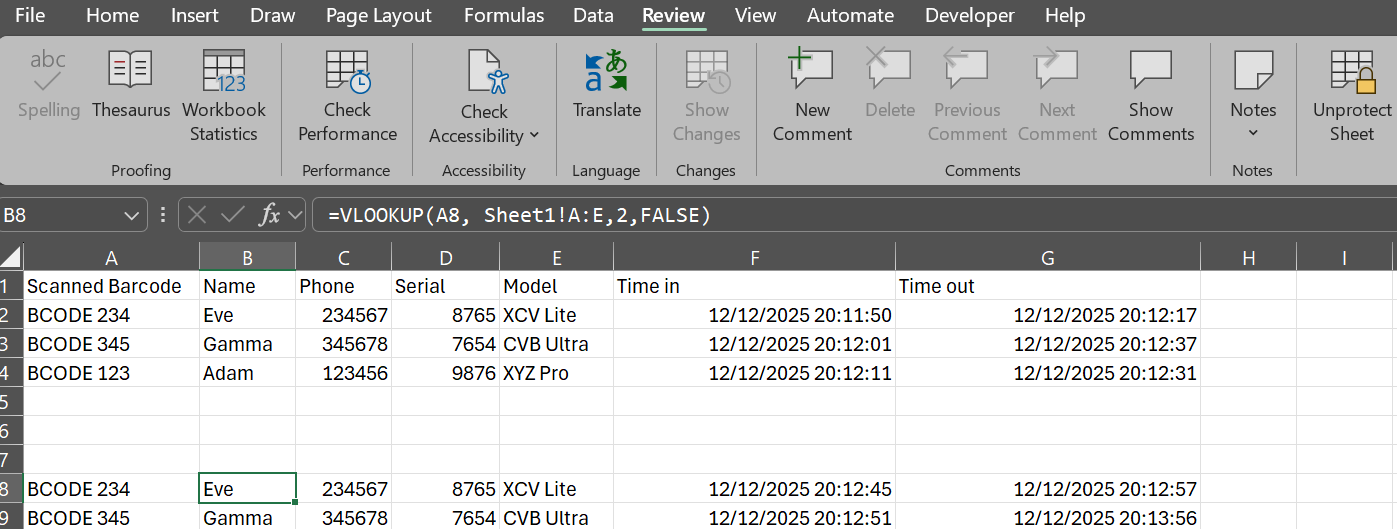
Task: Expand the Name Box dropdown
Action: coord(134,215)
